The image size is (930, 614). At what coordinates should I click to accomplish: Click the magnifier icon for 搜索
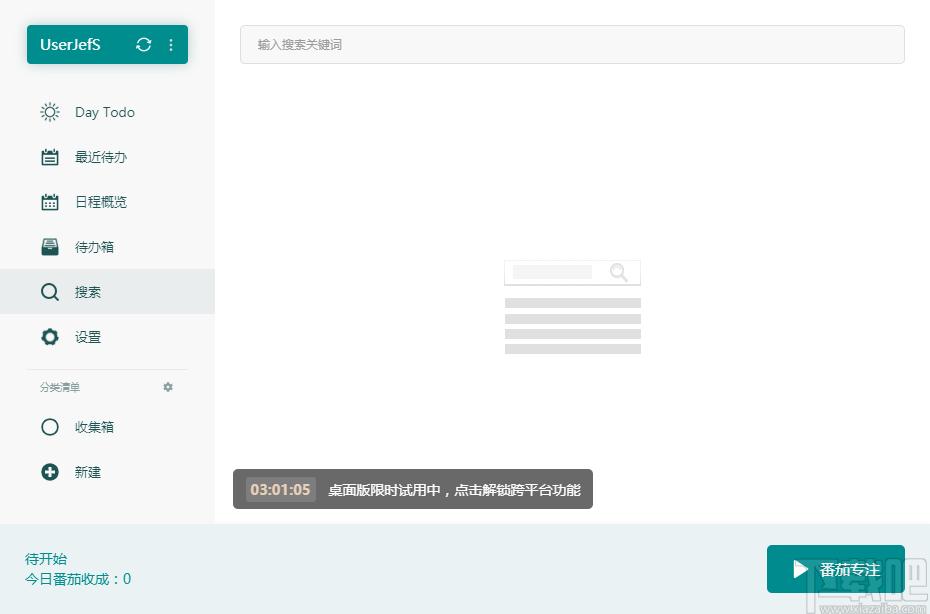[50, 292]
